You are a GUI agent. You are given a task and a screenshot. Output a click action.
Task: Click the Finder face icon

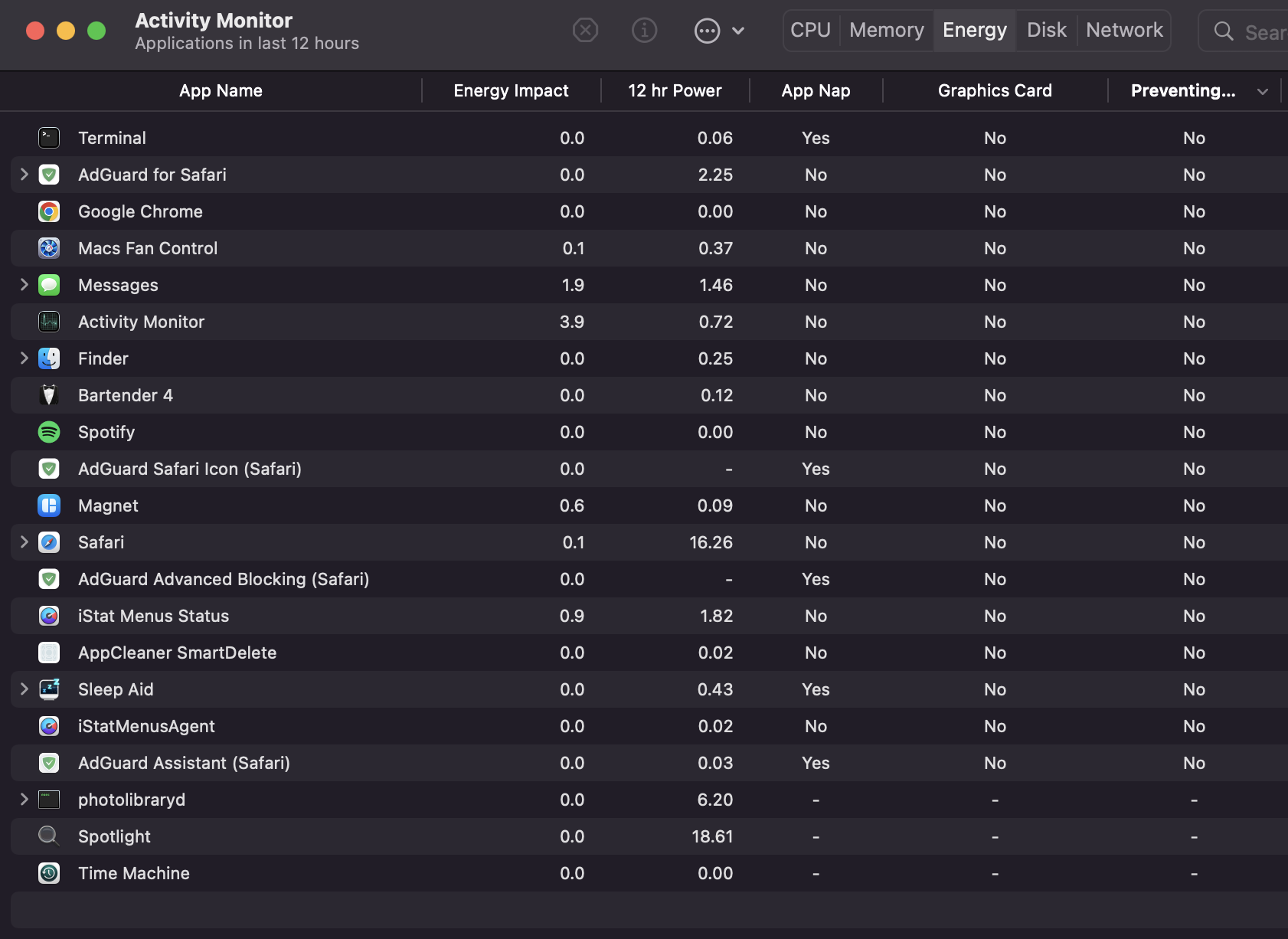coord(49,358)
